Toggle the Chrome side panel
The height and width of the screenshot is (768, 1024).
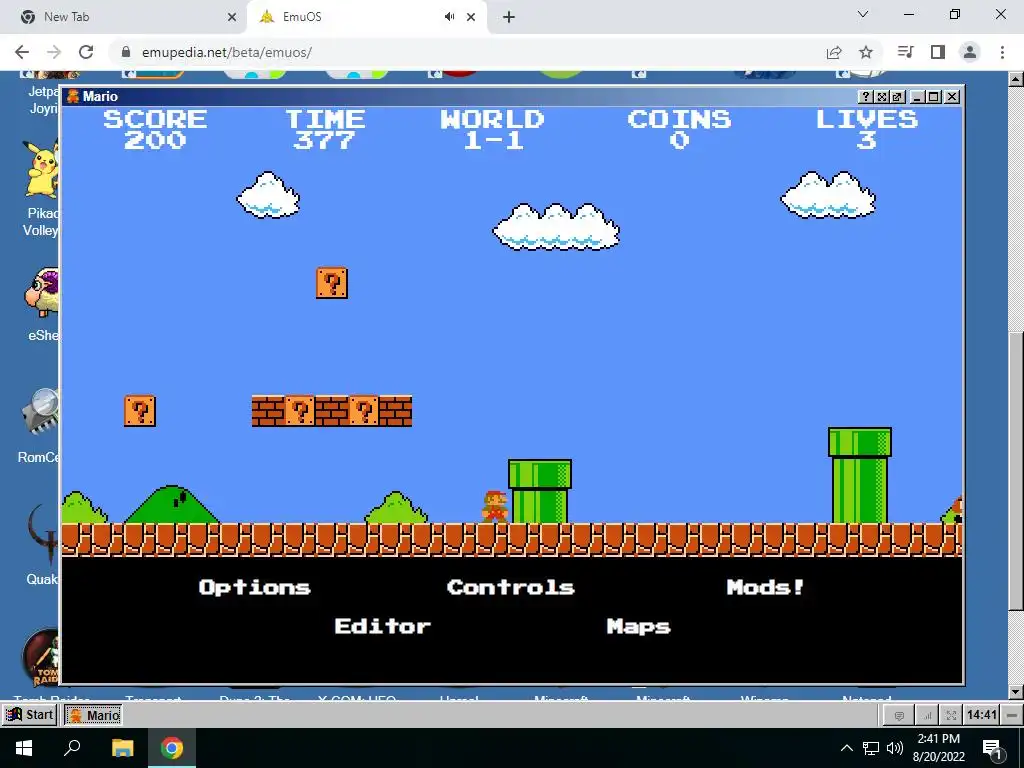(938, 52)
